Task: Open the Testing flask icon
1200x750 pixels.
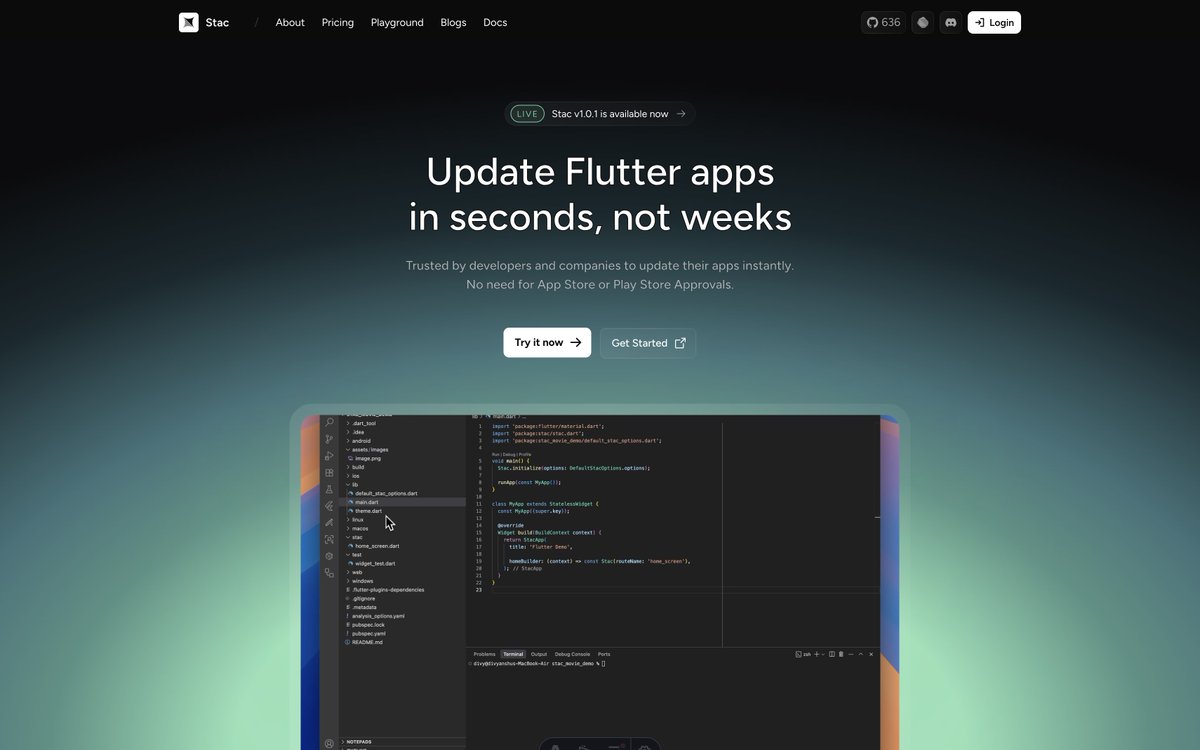Action: (329, 490)
